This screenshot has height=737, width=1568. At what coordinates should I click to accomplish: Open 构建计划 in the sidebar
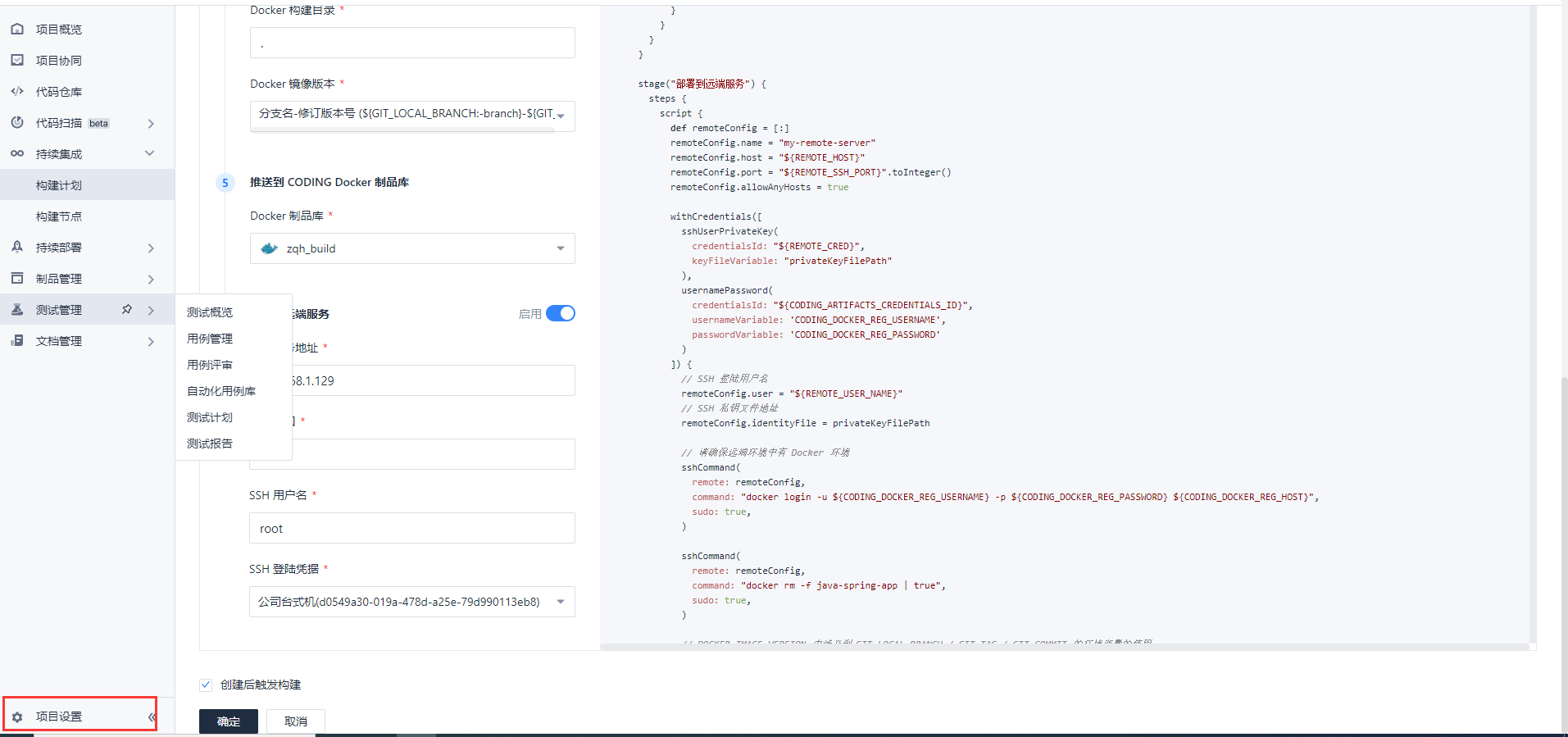[87, 184]
